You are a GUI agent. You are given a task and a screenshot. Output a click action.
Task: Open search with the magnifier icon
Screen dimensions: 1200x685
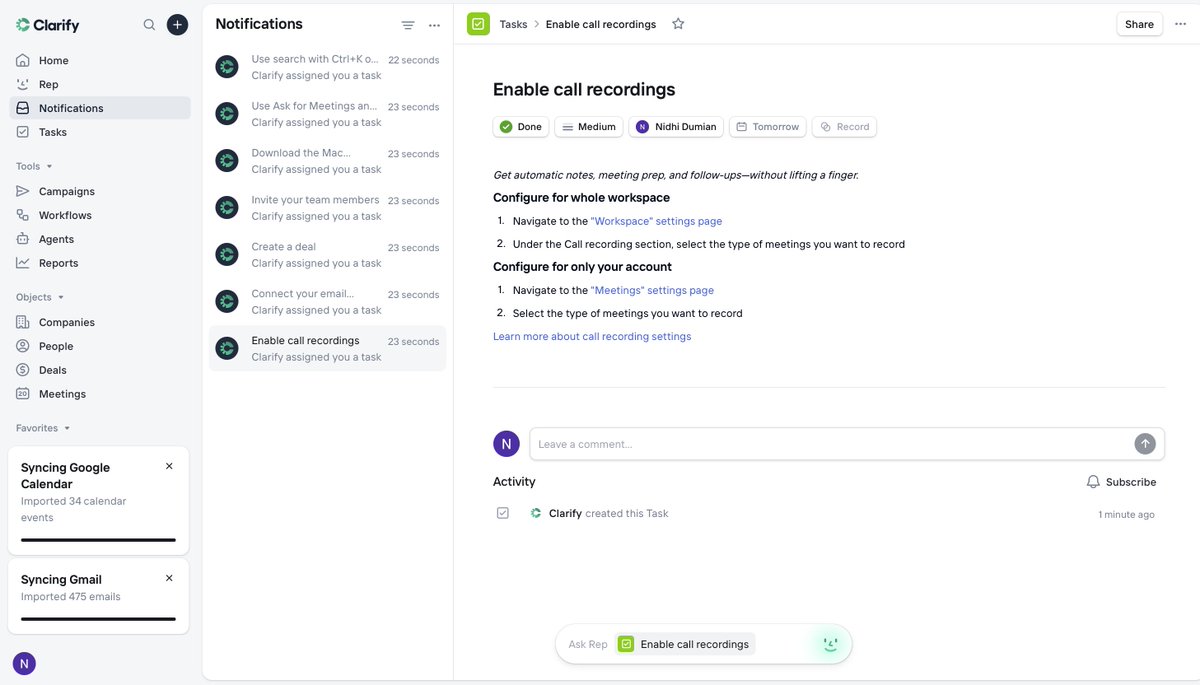point(149,25)
